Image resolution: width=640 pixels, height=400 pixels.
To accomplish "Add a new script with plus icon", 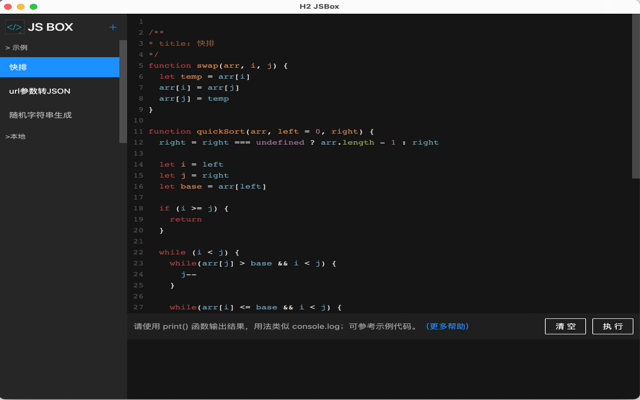I will pos(113,27).
